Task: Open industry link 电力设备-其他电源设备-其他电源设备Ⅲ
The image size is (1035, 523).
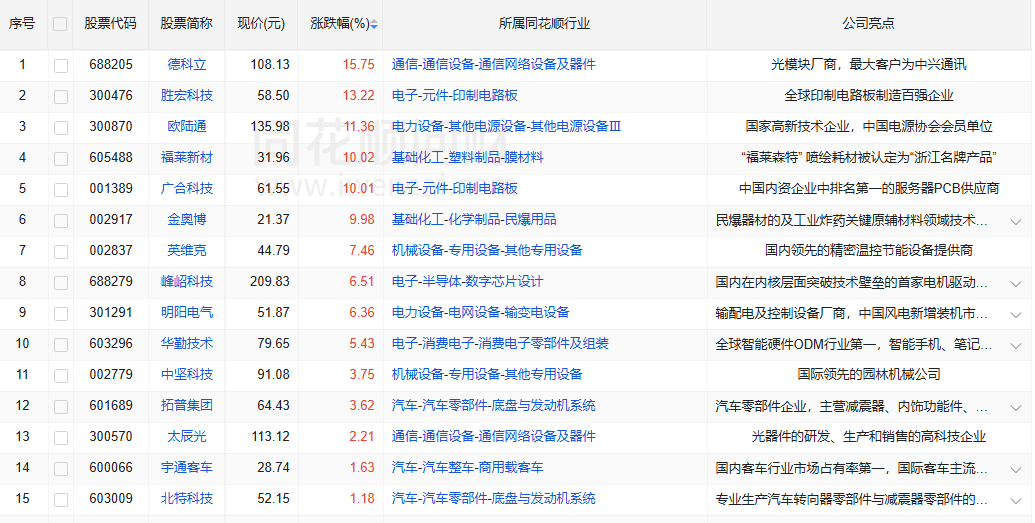Action: [506, 127]
